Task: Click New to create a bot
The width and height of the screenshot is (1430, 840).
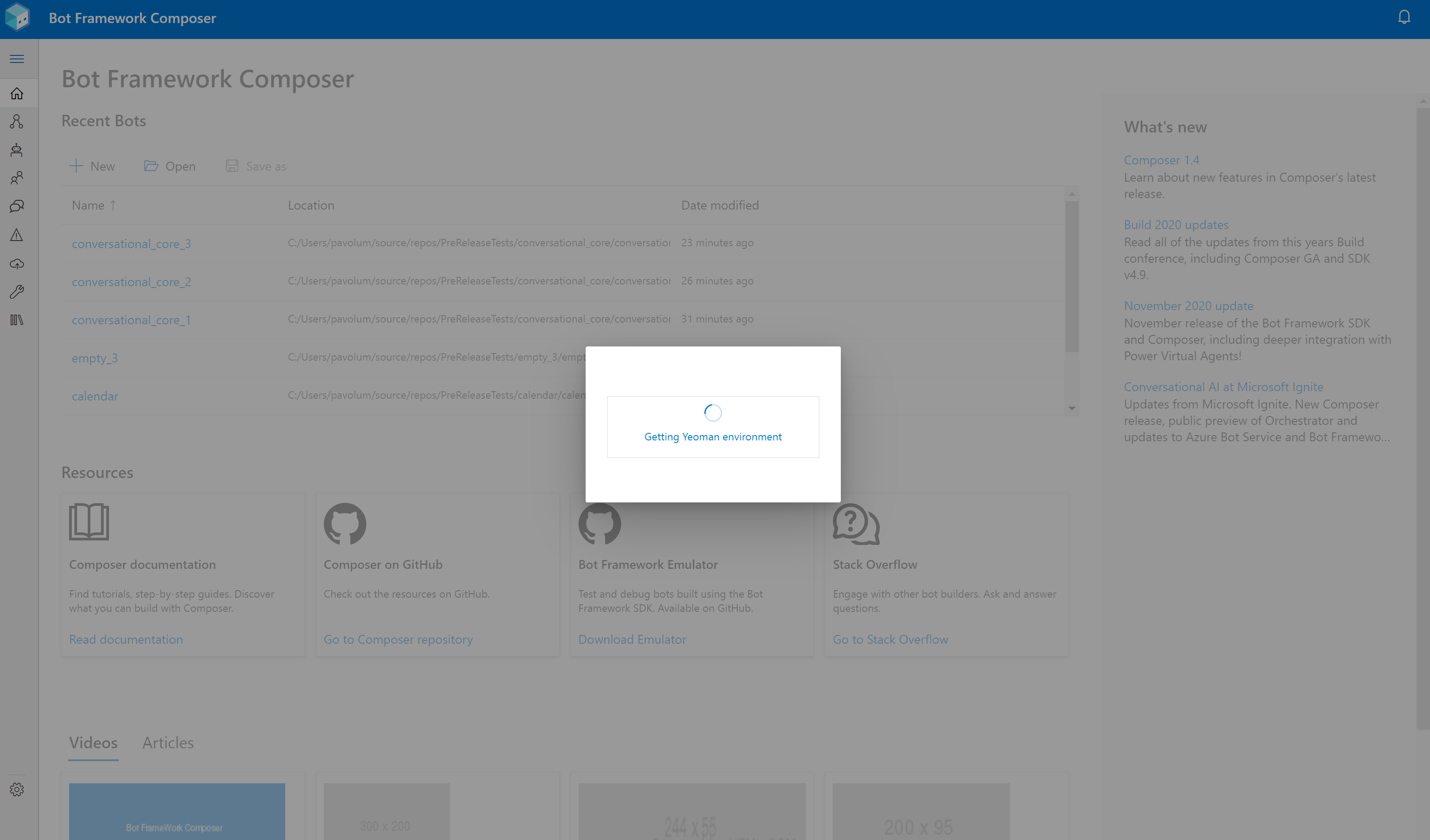Action: (93, 166)
